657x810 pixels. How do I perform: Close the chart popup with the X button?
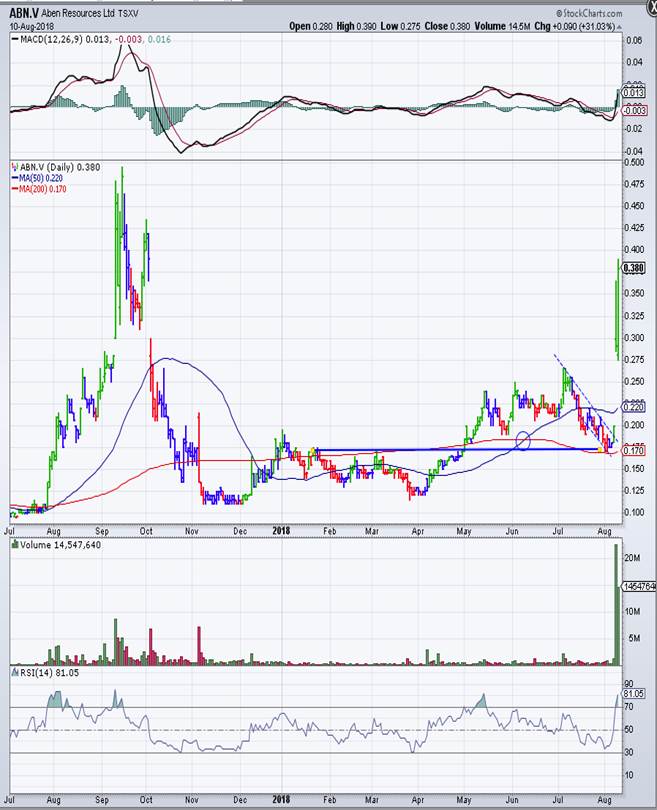pyautogui.click(x=652, y=8)
